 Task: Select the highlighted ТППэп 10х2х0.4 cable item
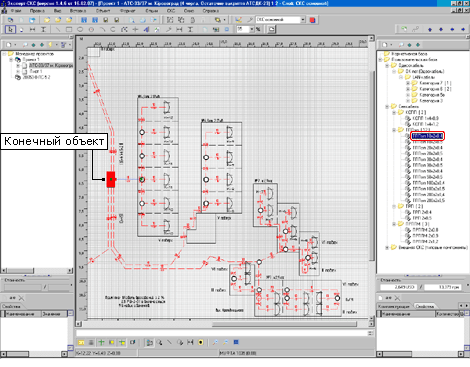pos(427,136)
